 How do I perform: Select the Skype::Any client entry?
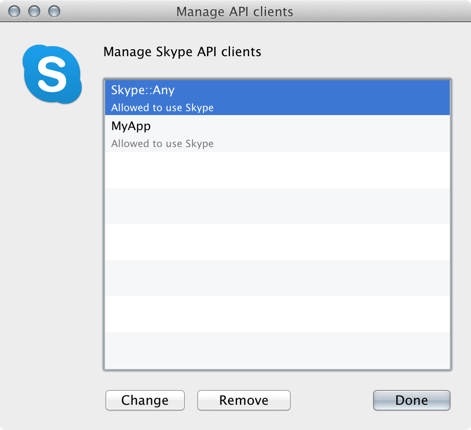(277, 97)
